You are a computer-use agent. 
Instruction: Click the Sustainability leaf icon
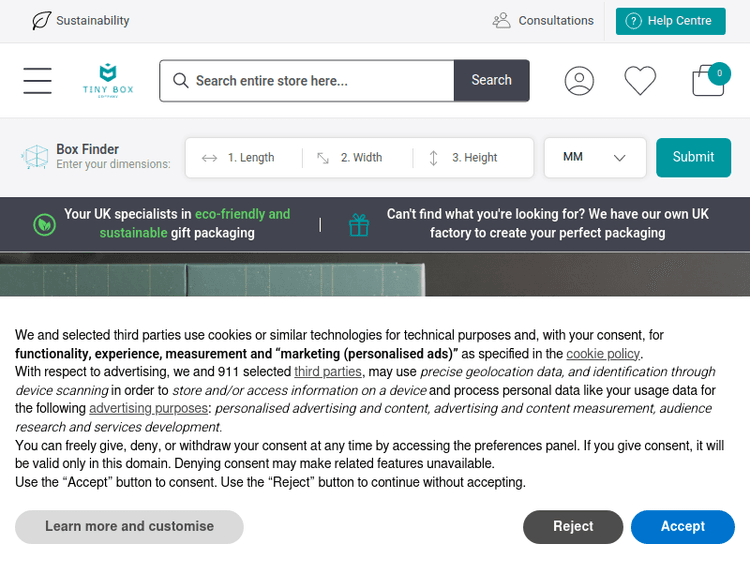pos(41,20)
